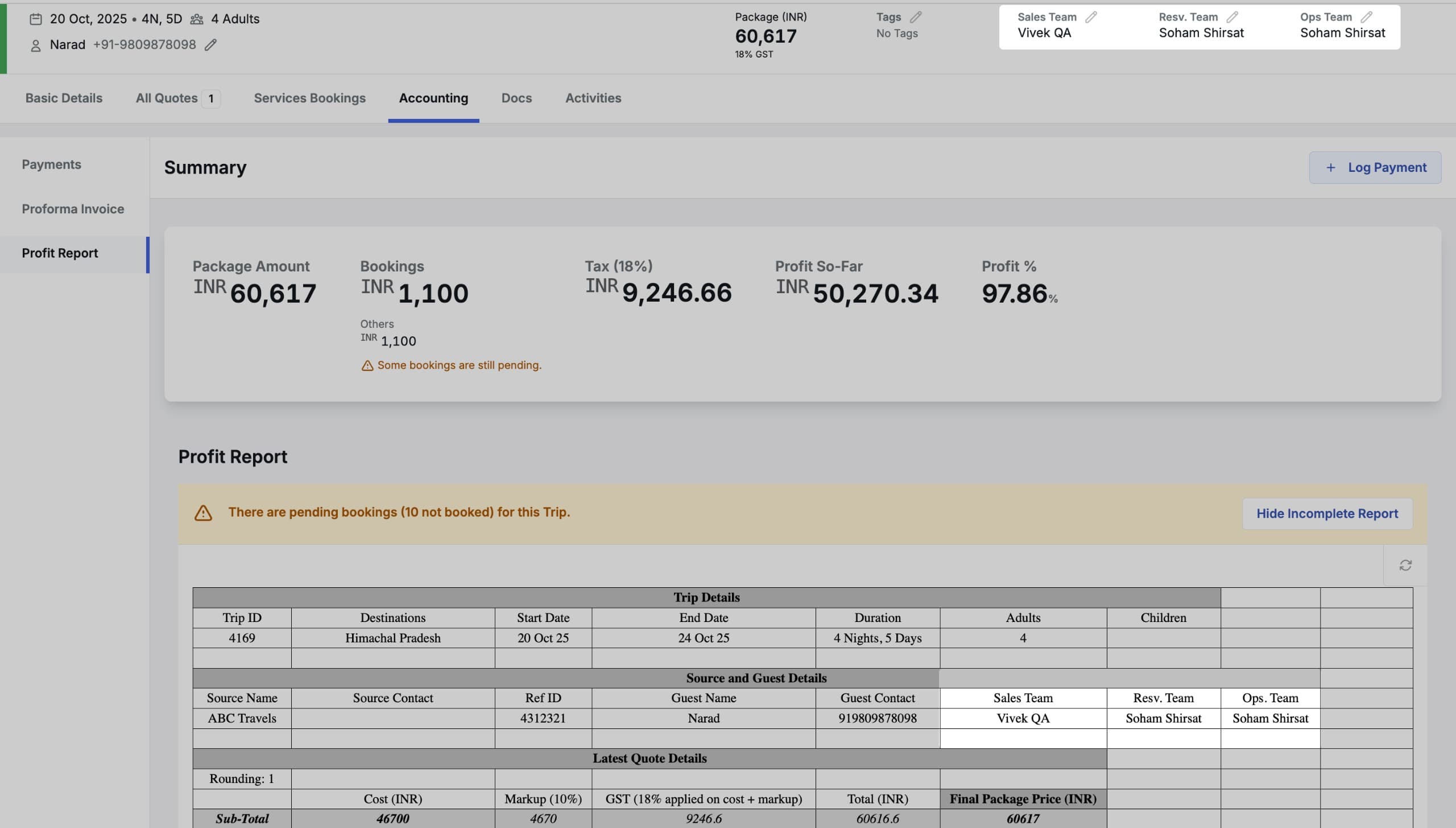
Task: Edit the Ops Team pencil icon
Action: click(x=1367, y=17)
